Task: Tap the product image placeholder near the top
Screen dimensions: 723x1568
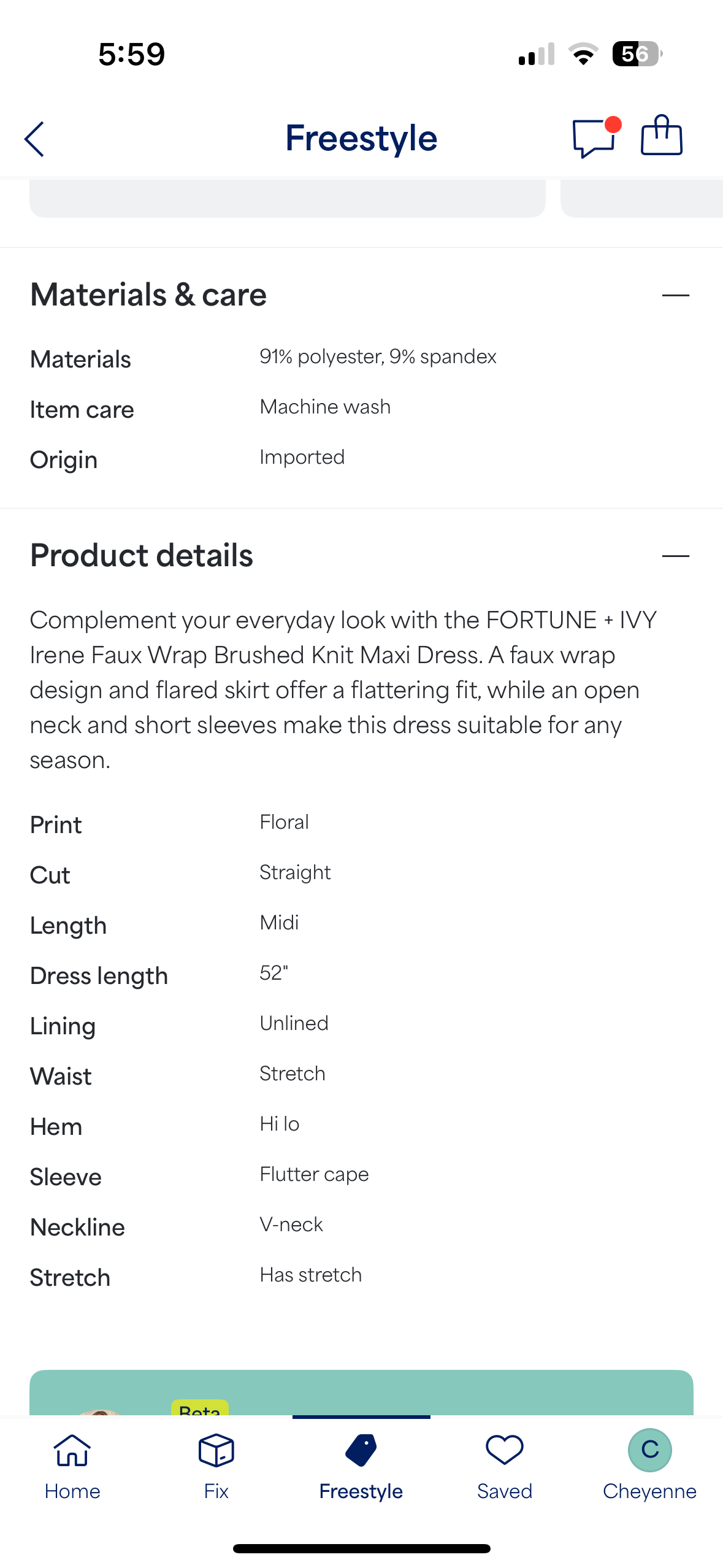Action: 287,198
